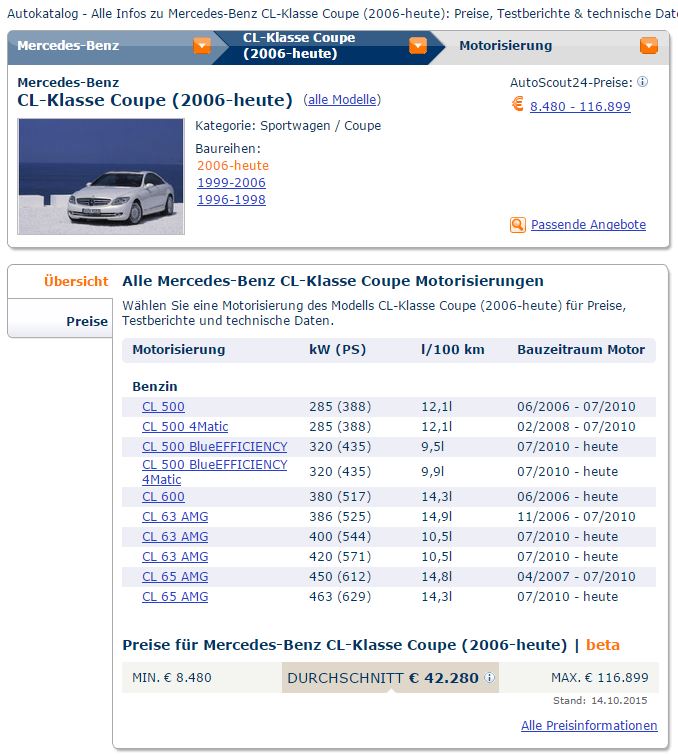Select the 1999-2006 Baureihe link

[x=231, y=183]
